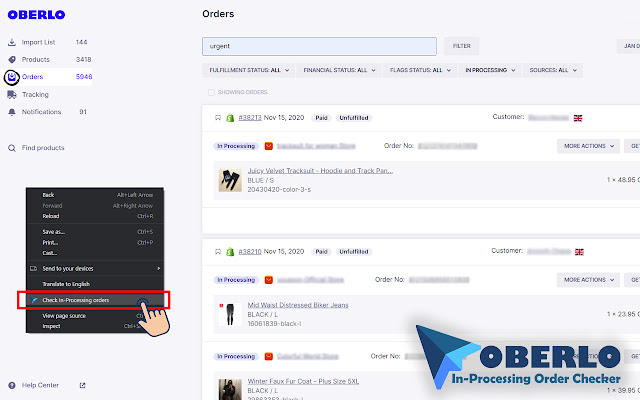
Task: Click Winter Faux Fur Coat thumbnail
Action: 230,389
